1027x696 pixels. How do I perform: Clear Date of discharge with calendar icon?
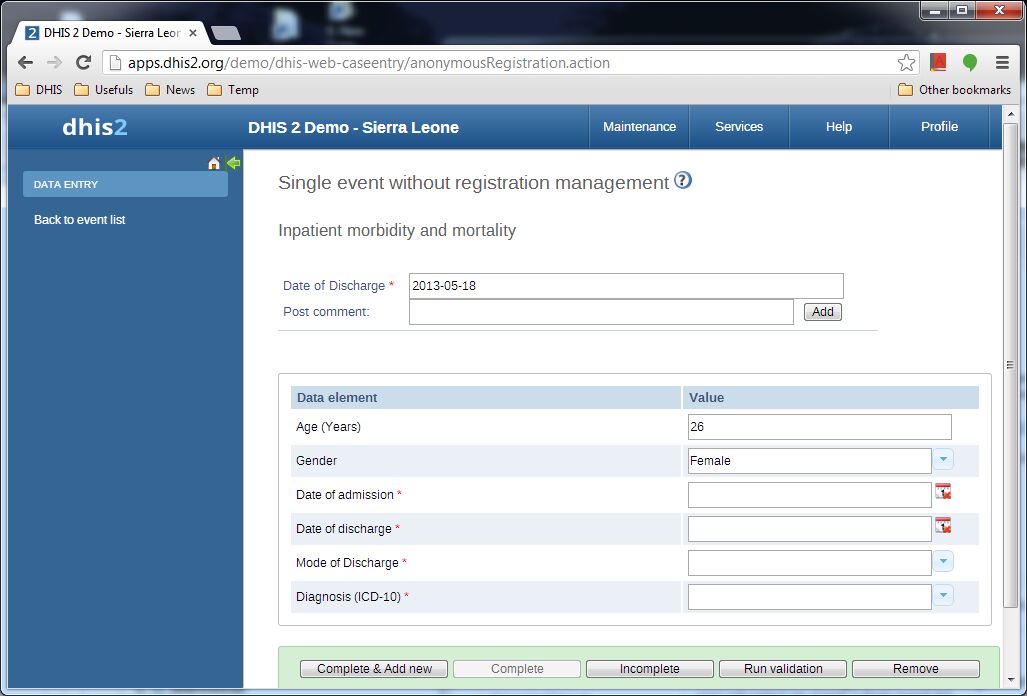[943, 525]
